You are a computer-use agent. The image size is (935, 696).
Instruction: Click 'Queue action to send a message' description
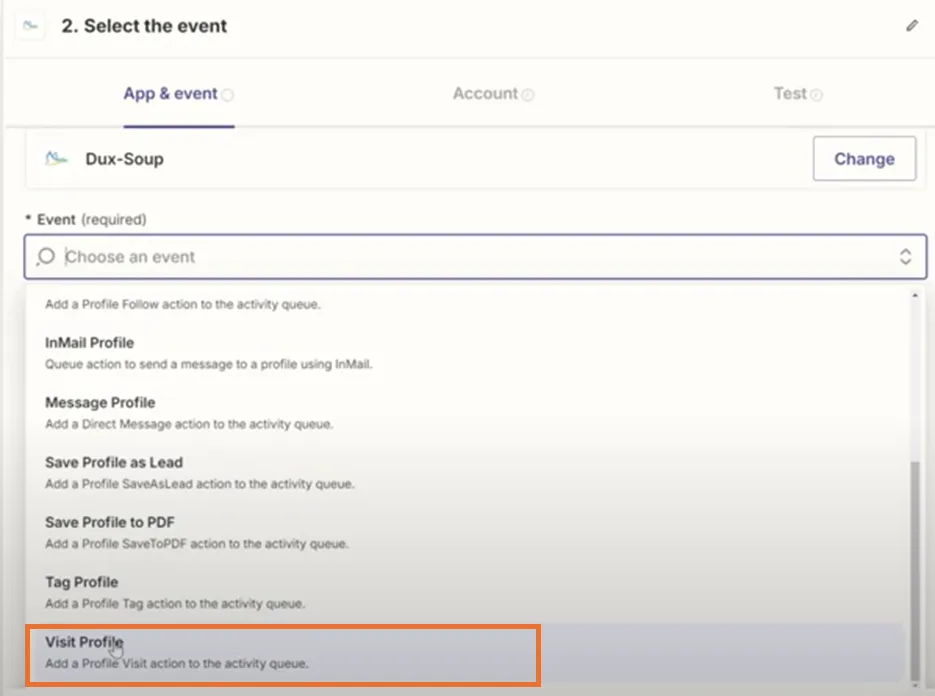tap(209, 364)
